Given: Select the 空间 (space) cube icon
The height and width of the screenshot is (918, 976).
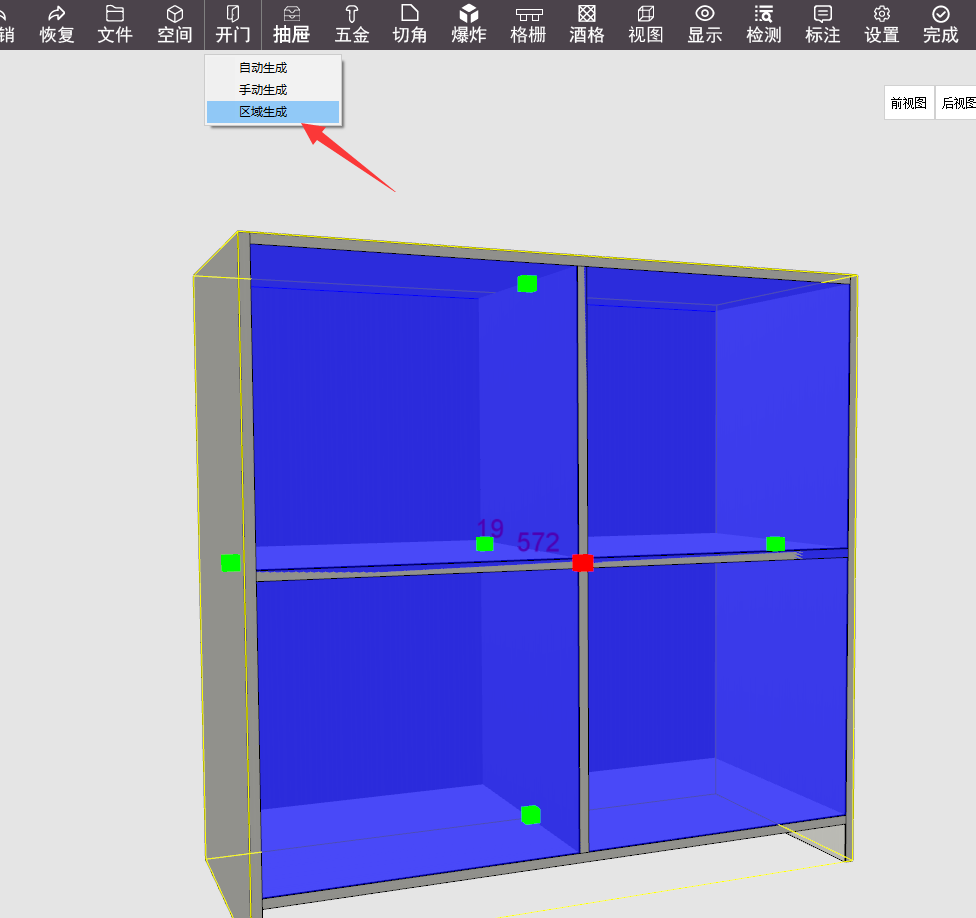Looking at the screenshot, I should coord(175,24).
